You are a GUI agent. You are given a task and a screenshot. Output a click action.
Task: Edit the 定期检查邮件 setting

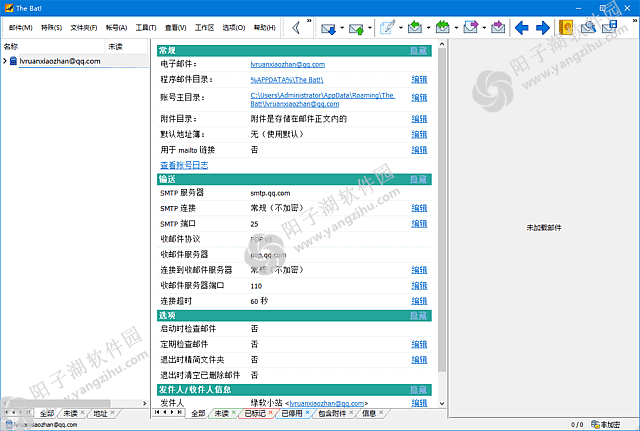click(419, 344)
